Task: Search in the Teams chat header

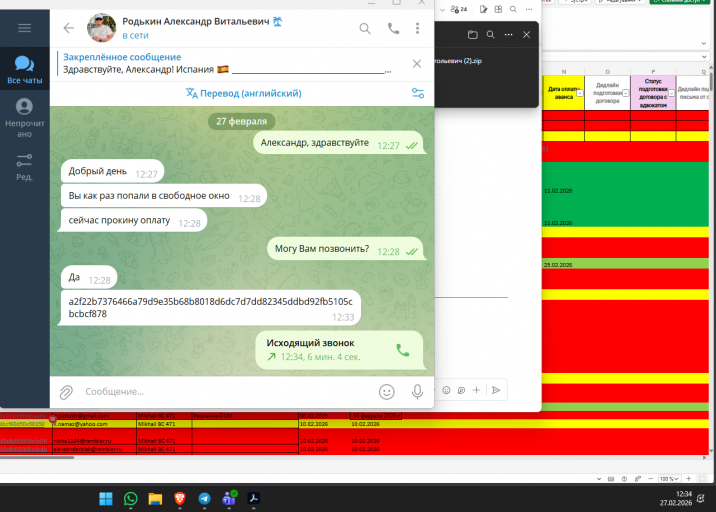Action: 513,9
